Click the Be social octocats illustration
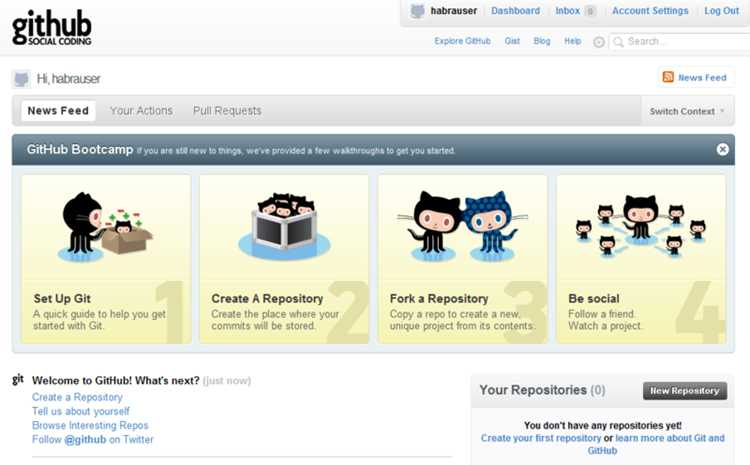This screenshot has height=465, width=750. pos(640,225)
